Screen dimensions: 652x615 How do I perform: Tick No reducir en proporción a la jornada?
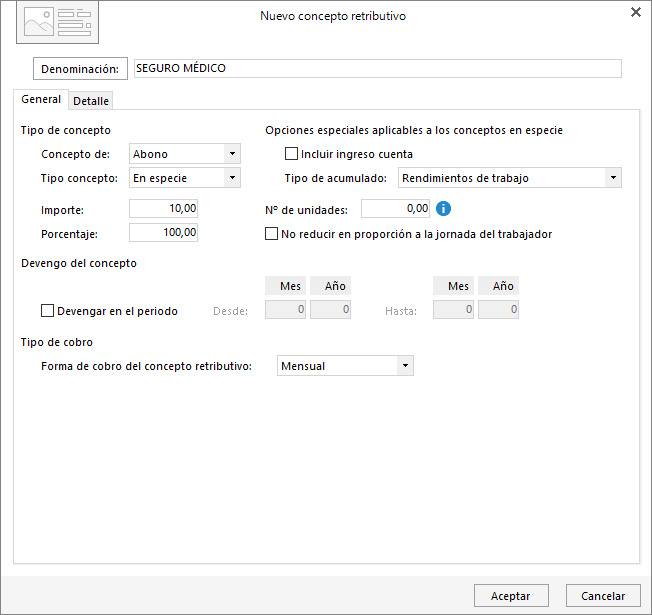click(272, 234)
